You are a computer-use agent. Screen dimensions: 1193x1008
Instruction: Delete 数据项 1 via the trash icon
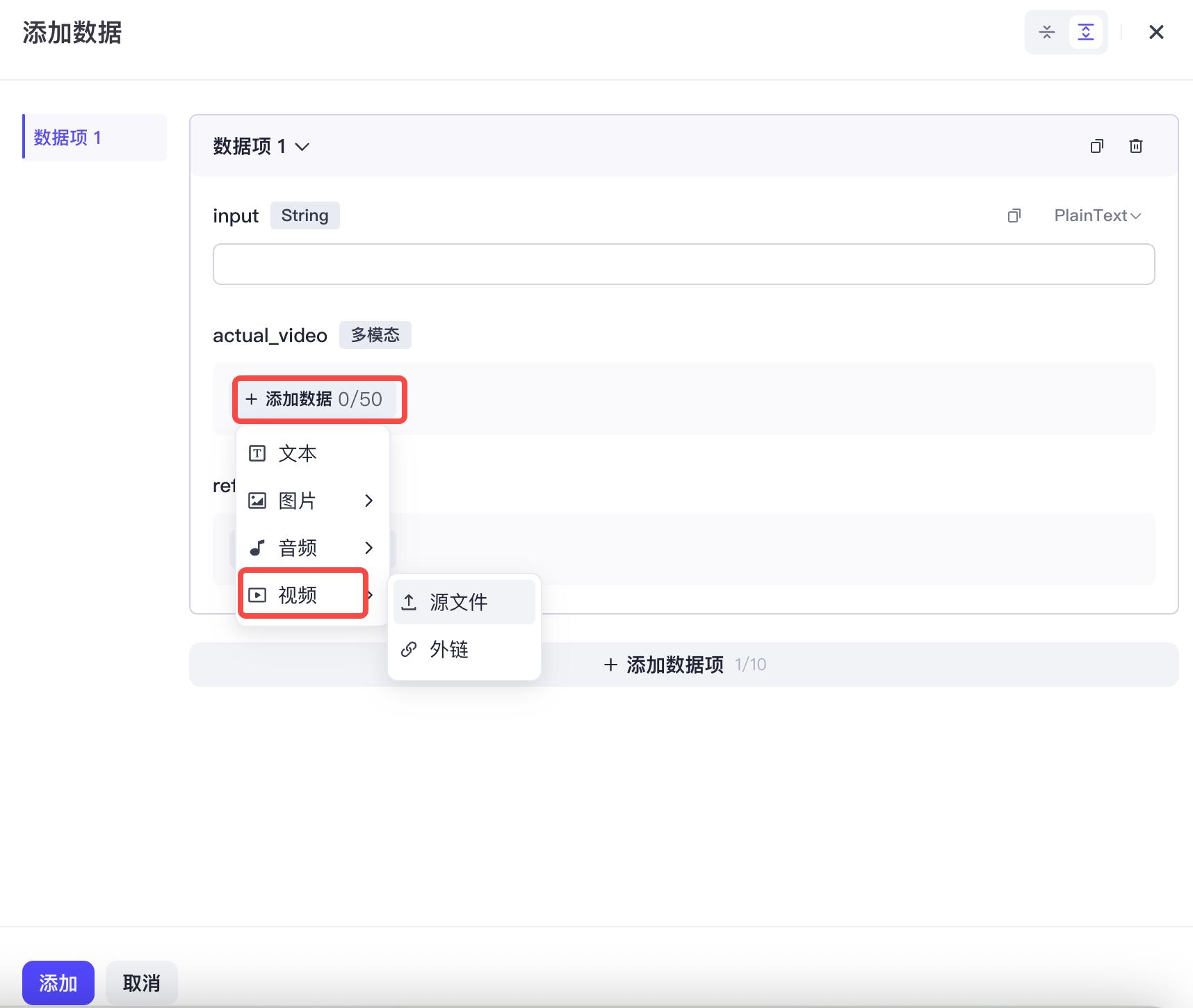[x=1136, y=146]
